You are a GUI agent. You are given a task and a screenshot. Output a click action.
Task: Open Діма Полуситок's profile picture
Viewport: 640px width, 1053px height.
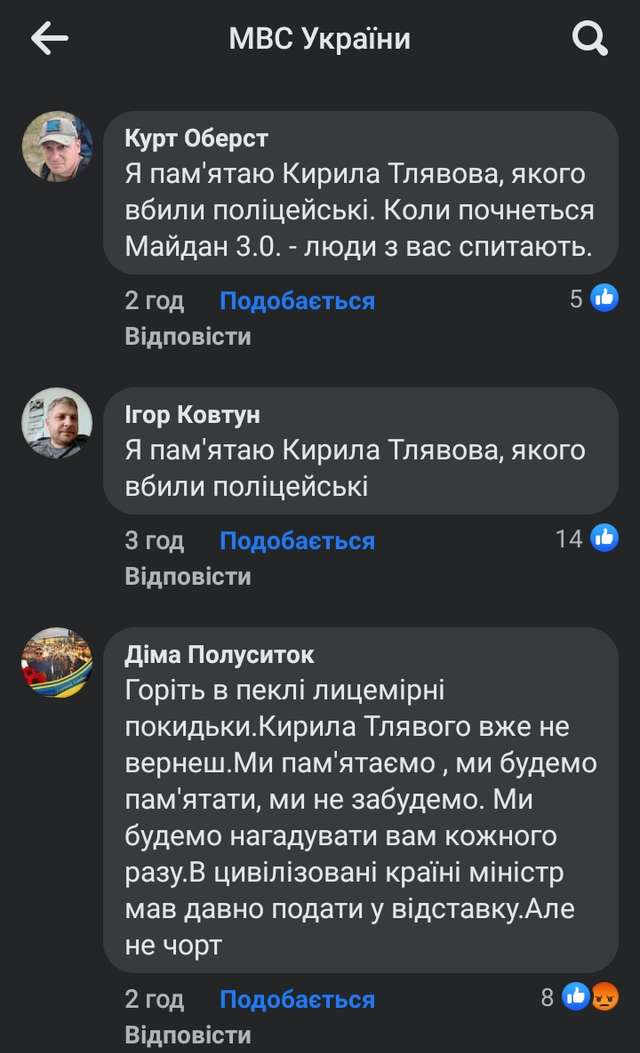[57, 662]
